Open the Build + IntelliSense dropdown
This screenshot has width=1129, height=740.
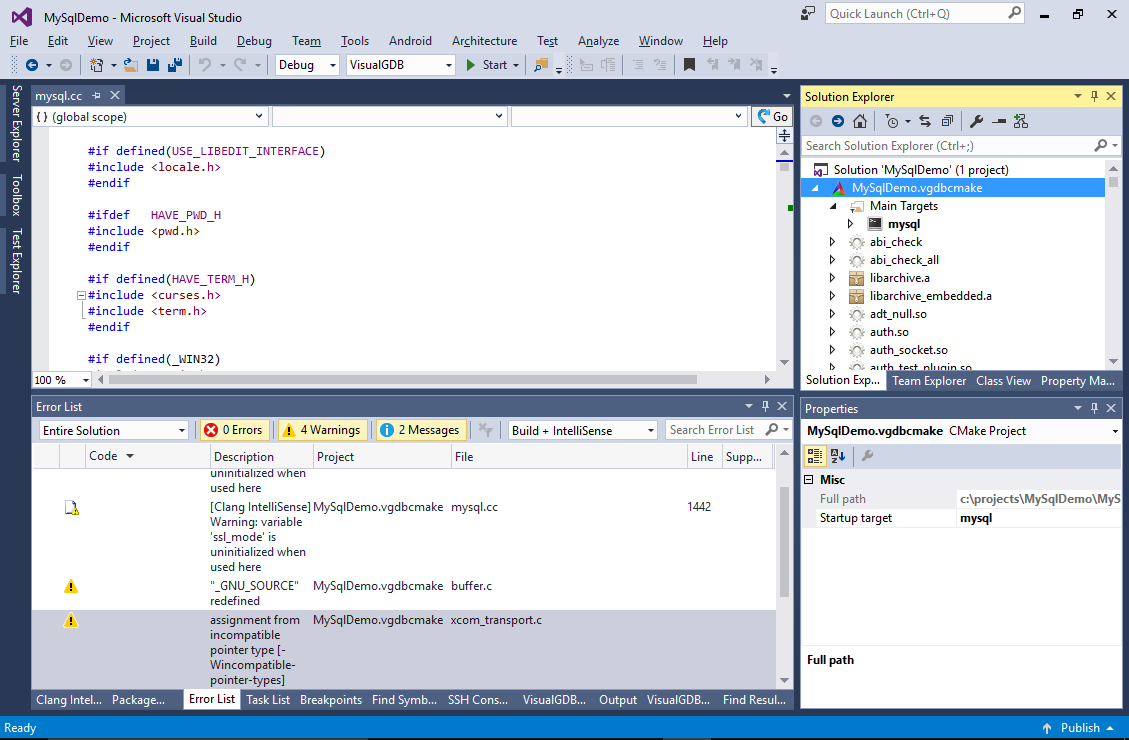(x=583, y=430)
